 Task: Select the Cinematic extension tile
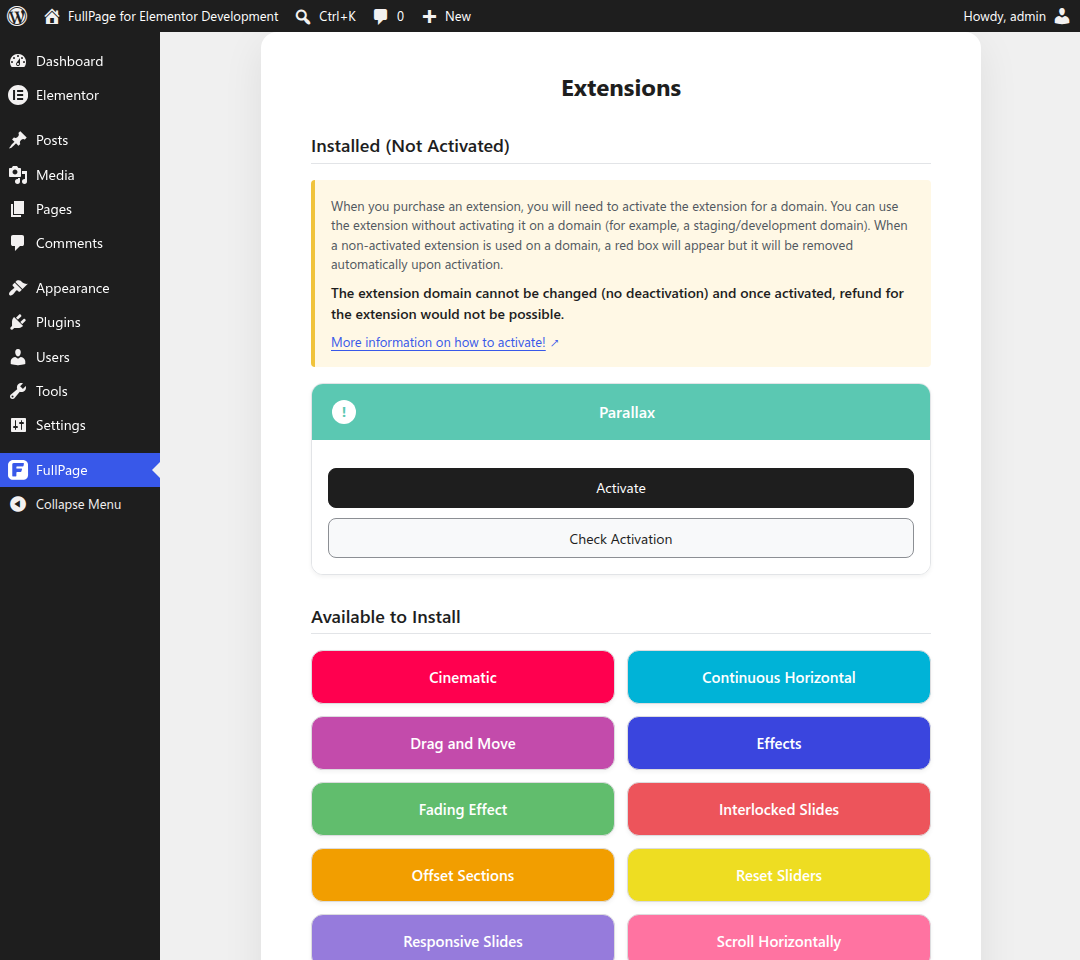(x=462, y=677)
